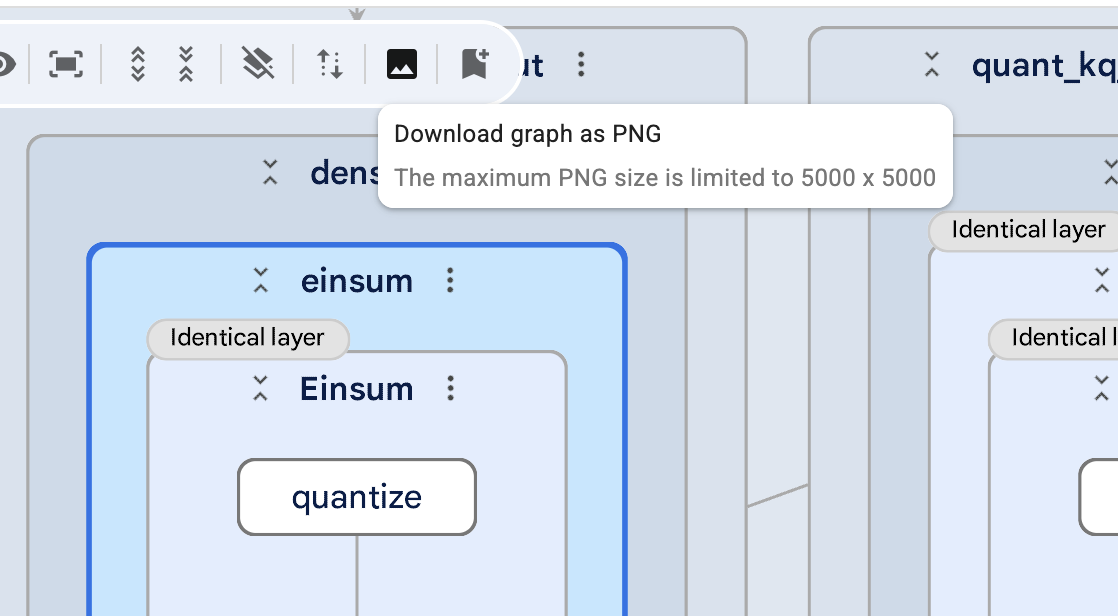Click the add bookmark icon
This screenshot has height=616, width=1118.
[x=474, y=65]
